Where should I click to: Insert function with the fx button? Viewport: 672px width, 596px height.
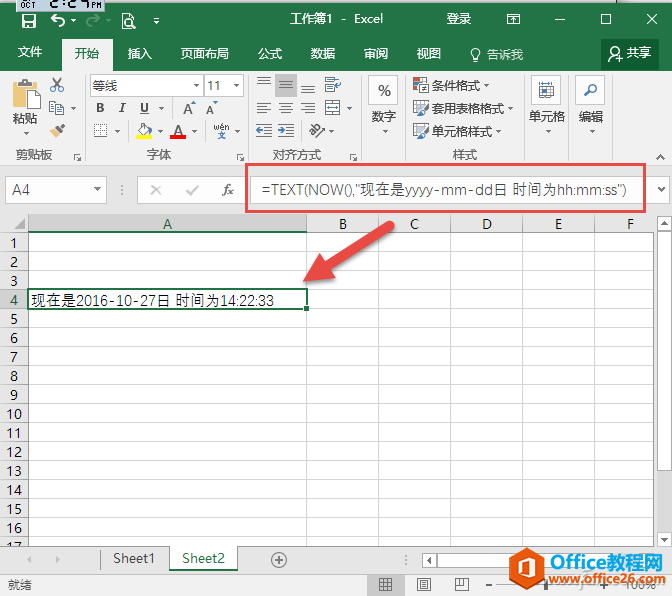pyautogui.click(x=228, y=190)
